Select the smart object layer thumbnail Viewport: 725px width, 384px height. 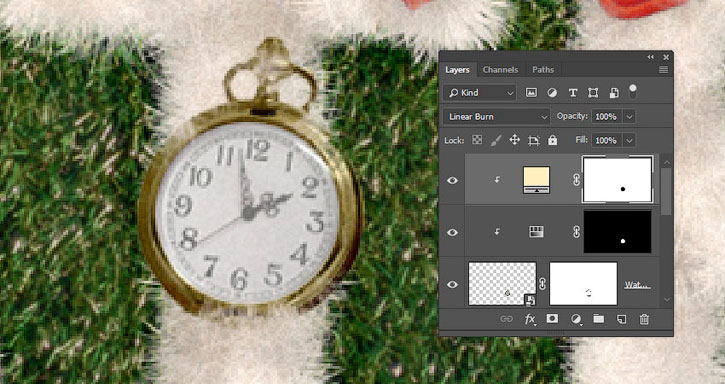[x=503, y=284]
